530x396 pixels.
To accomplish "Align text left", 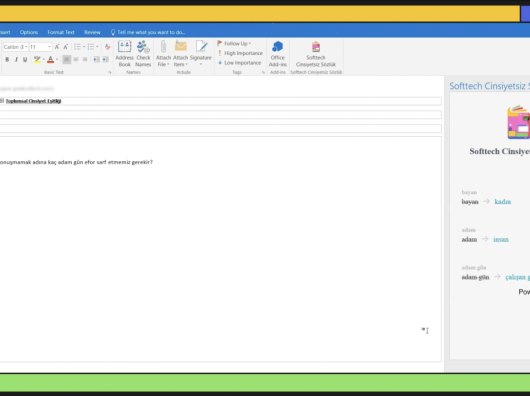I will pyautogui.click(x=67, y=59).
